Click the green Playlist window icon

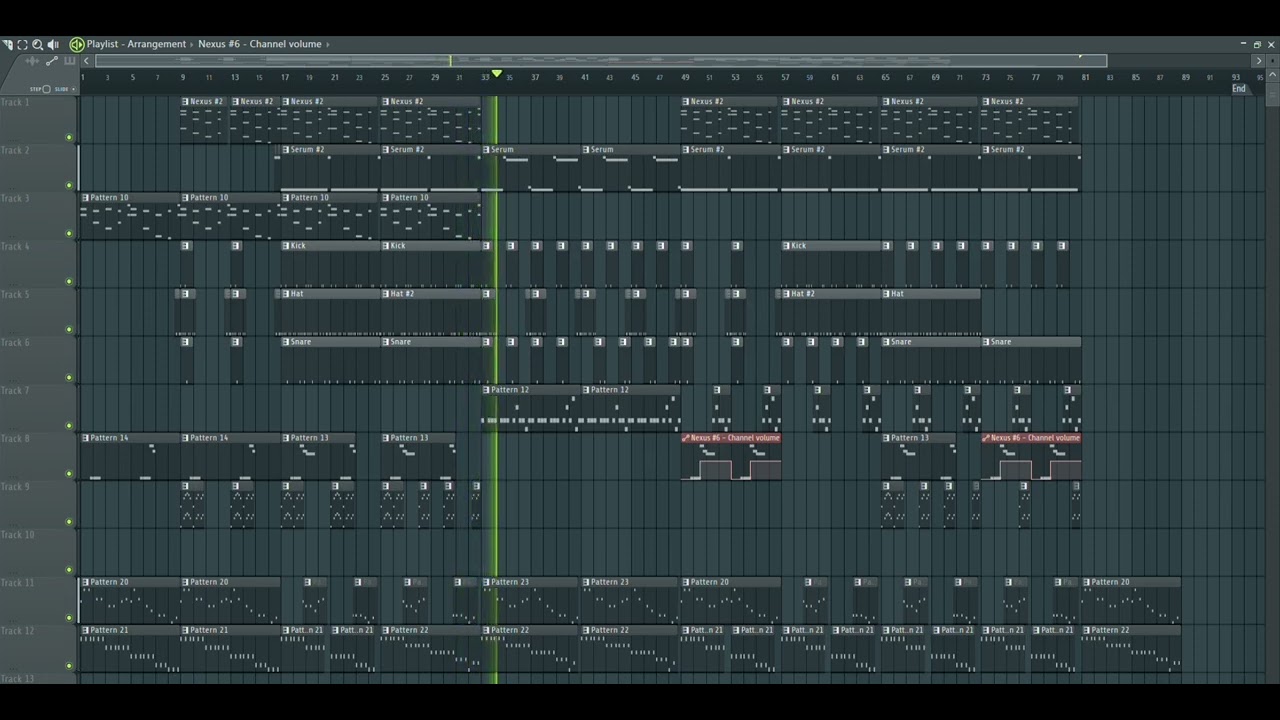76,44
